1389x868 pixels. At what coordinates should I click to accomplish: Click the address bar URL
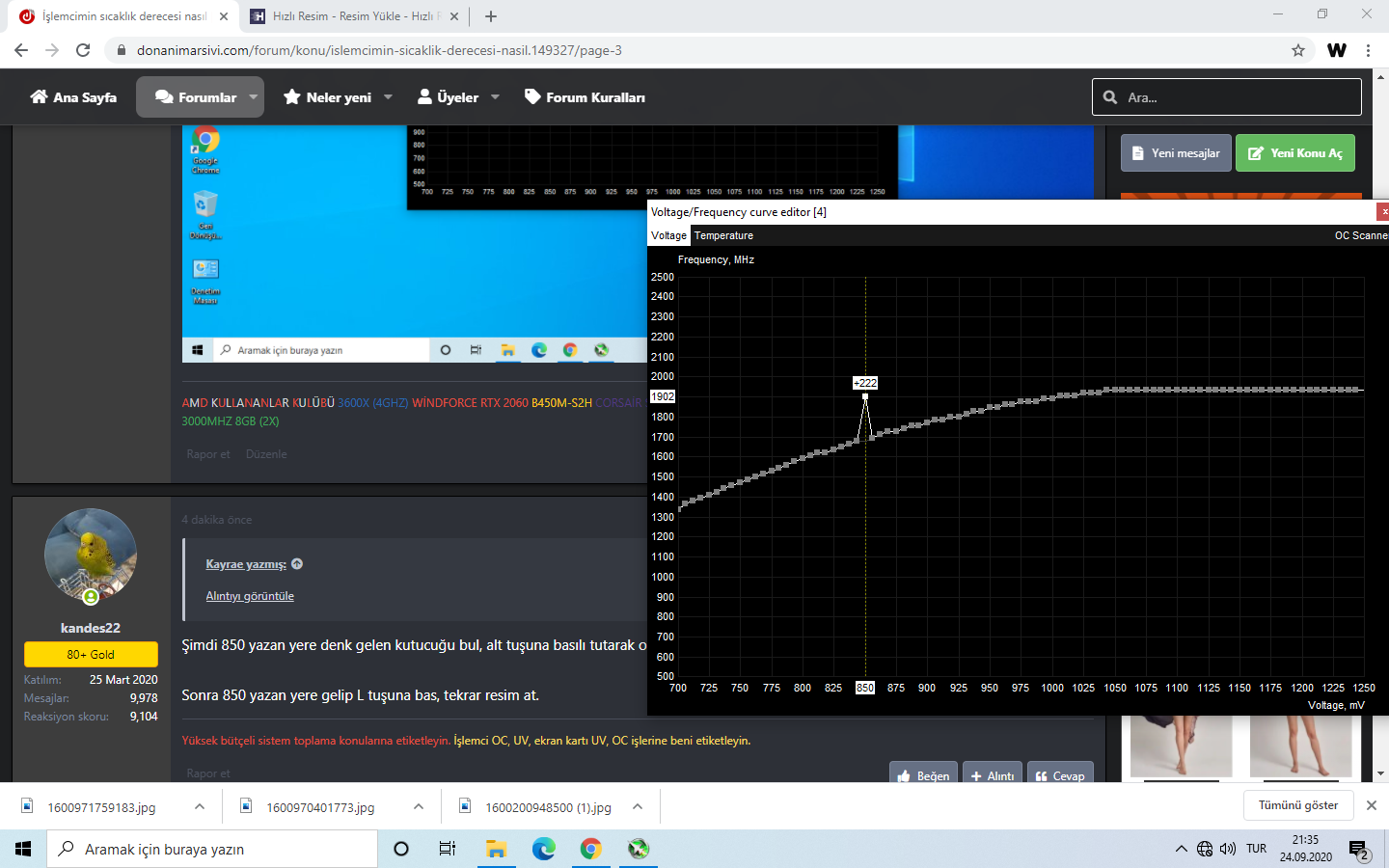click(379, 50)
